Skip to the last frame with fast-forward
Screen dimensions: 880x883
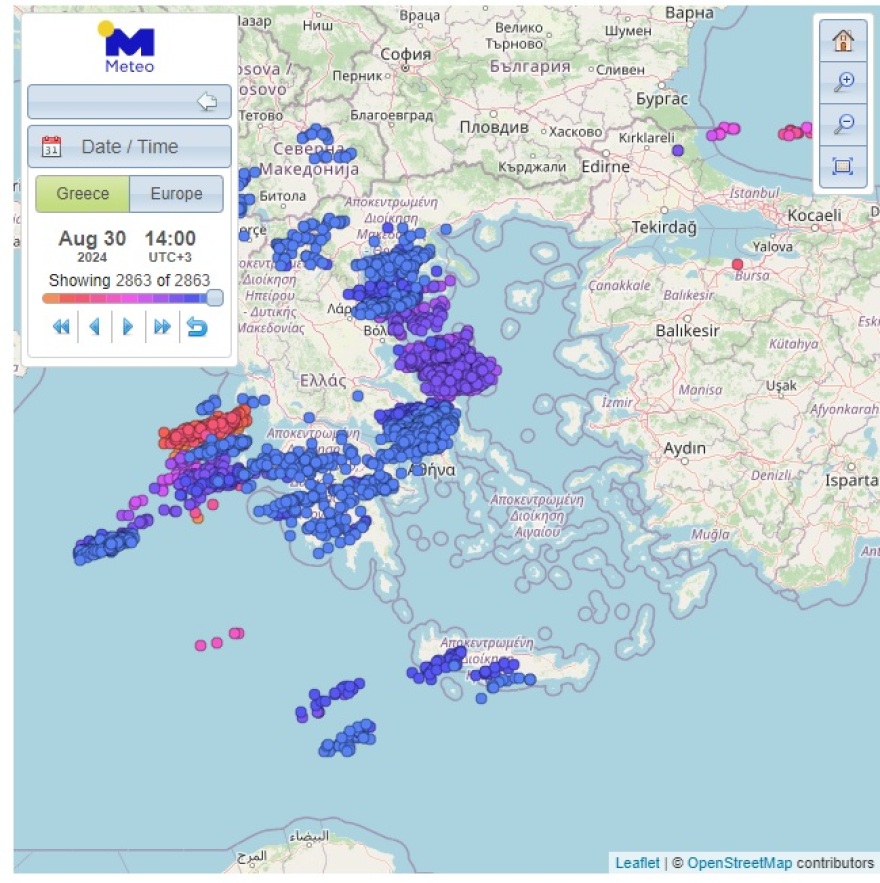pos(163,326)
